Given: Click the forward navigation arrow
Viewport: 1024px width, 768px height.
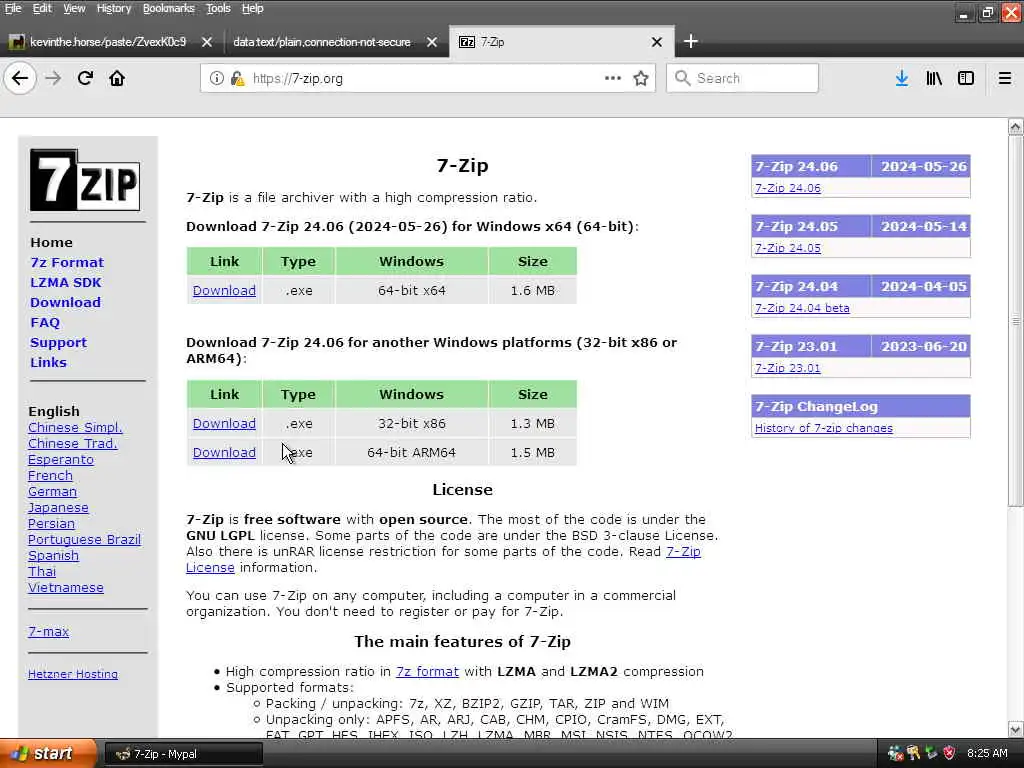Looking at the screenshot, I should (53, 78).
